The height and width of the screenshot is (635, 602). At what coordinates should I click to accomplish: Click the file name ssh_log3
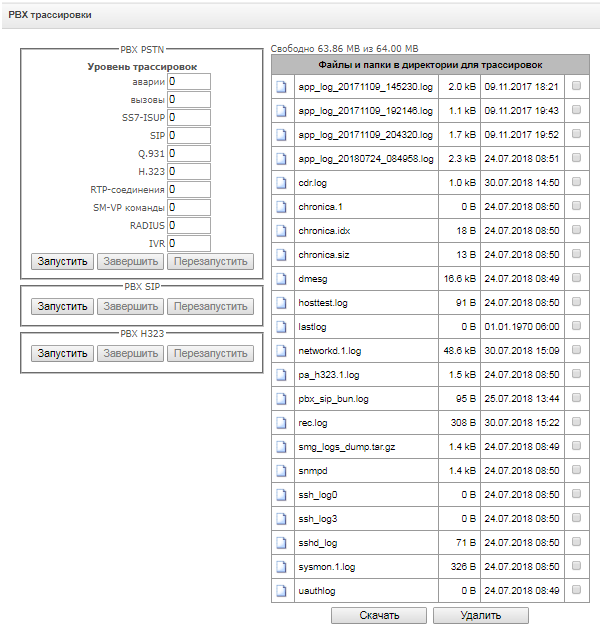pyautogui.click(x=318, y=519)
